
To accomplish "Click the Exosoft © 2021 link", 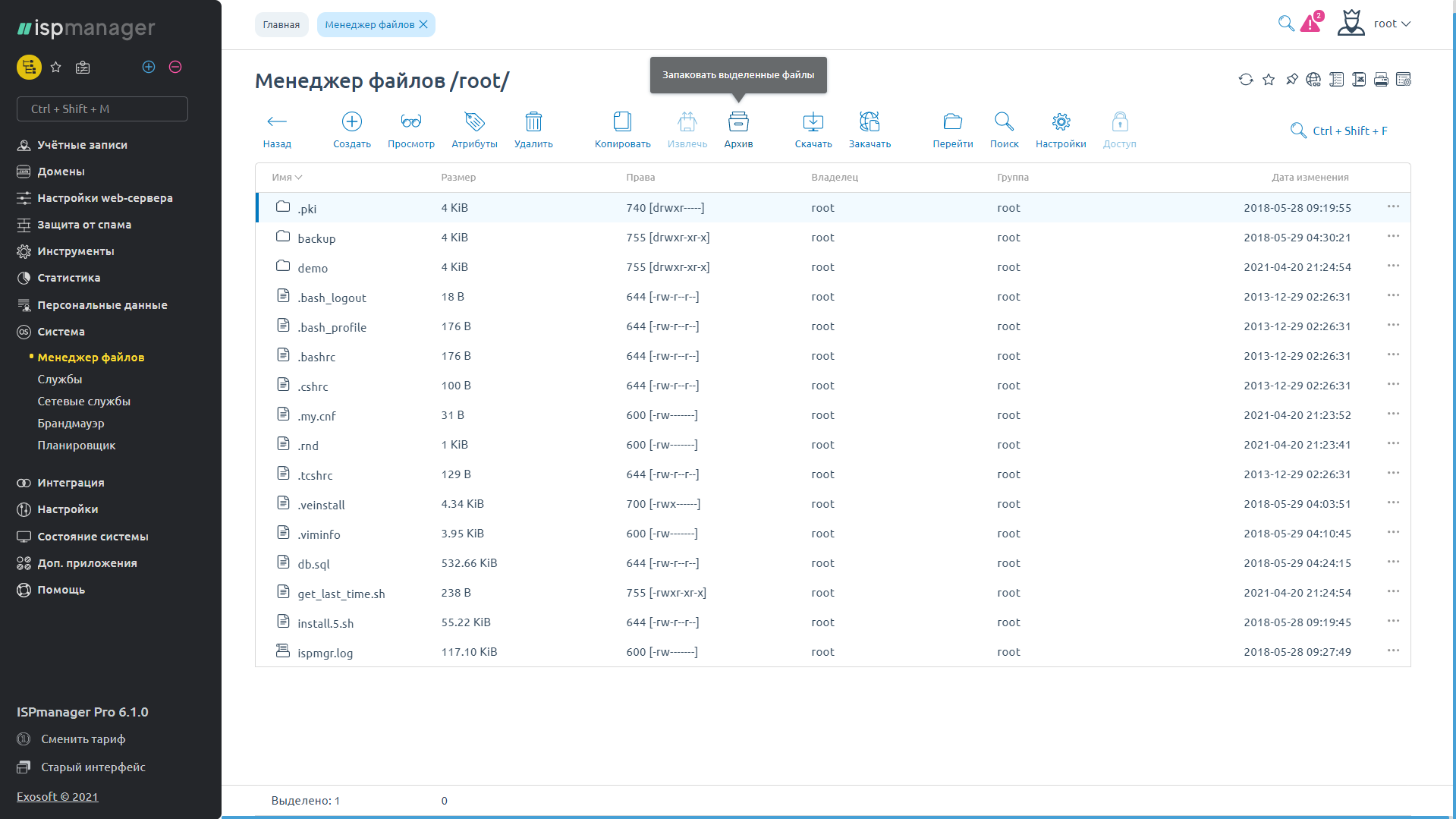I will pos(58,796).
